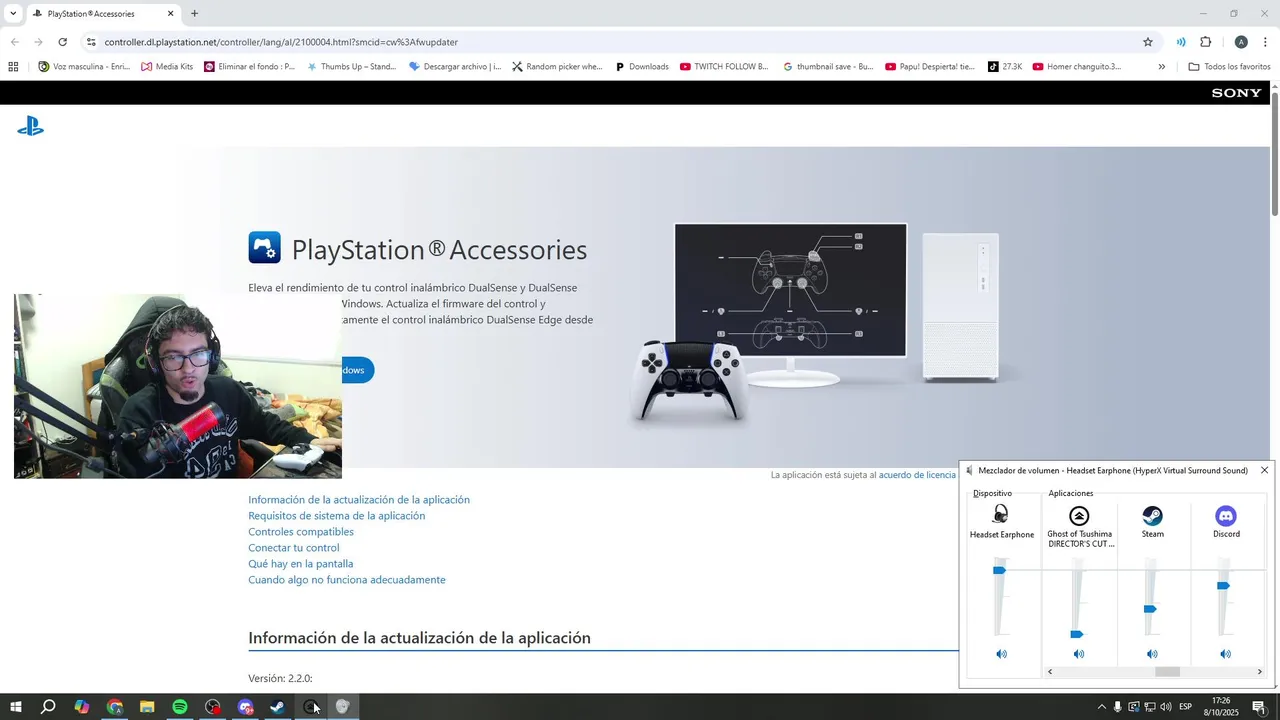Open Windows Start menu
The width and height of the screenshot is (1280, 720).
coord(16,707)
